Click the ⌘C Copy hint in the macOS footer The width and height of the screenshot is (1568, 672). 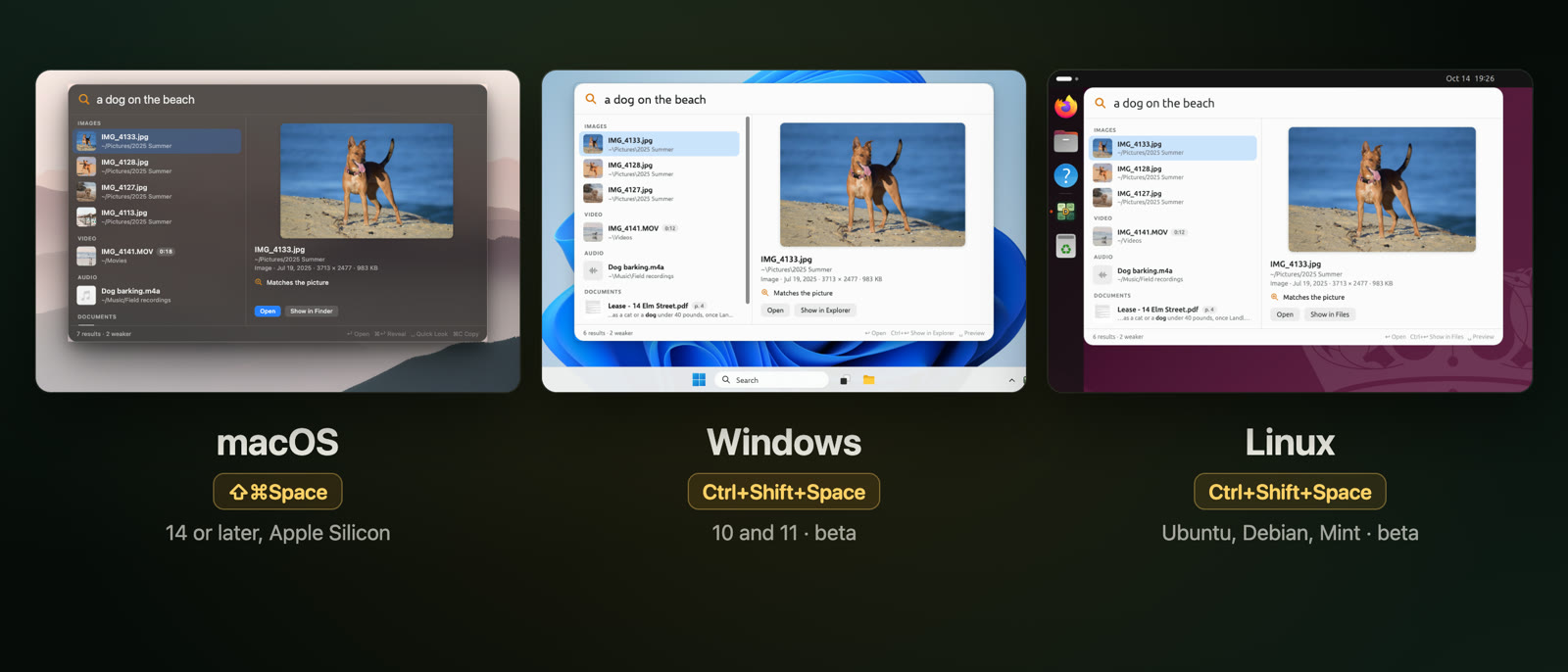coord(465,334)
